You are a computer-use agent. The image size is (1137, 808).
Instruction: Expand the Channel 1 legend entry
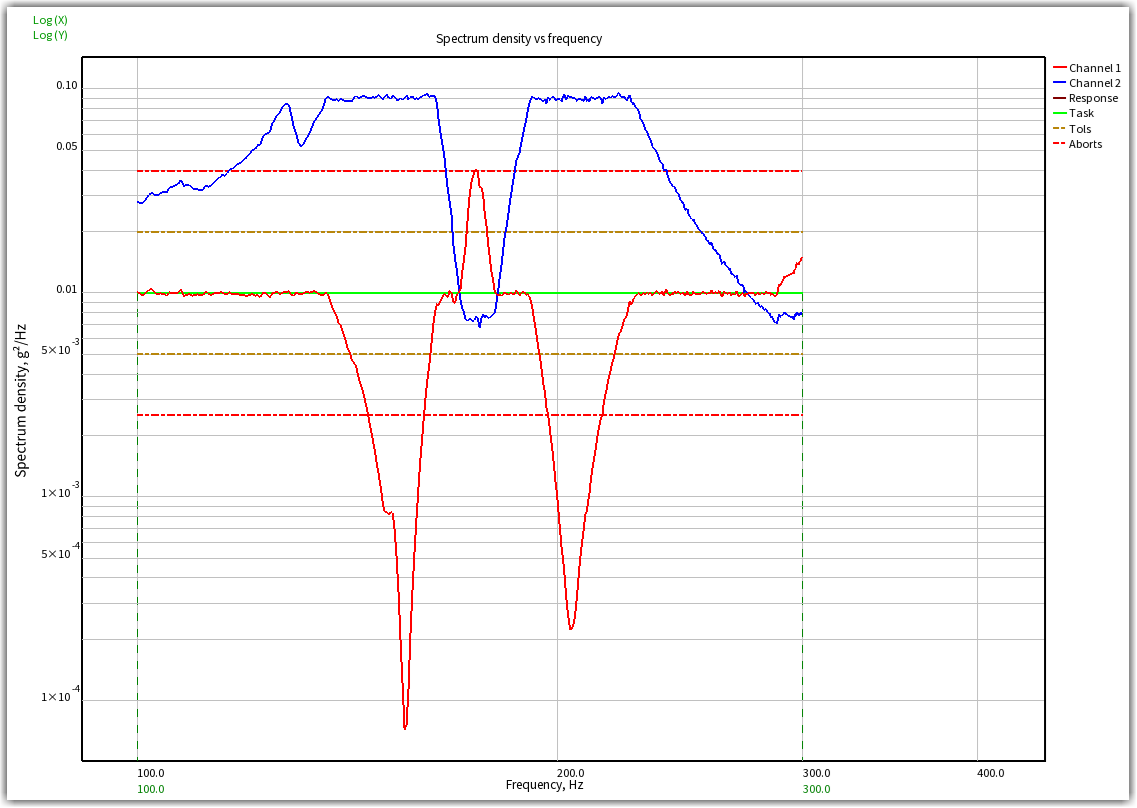pyautogui.click(x=1095, y=68)
